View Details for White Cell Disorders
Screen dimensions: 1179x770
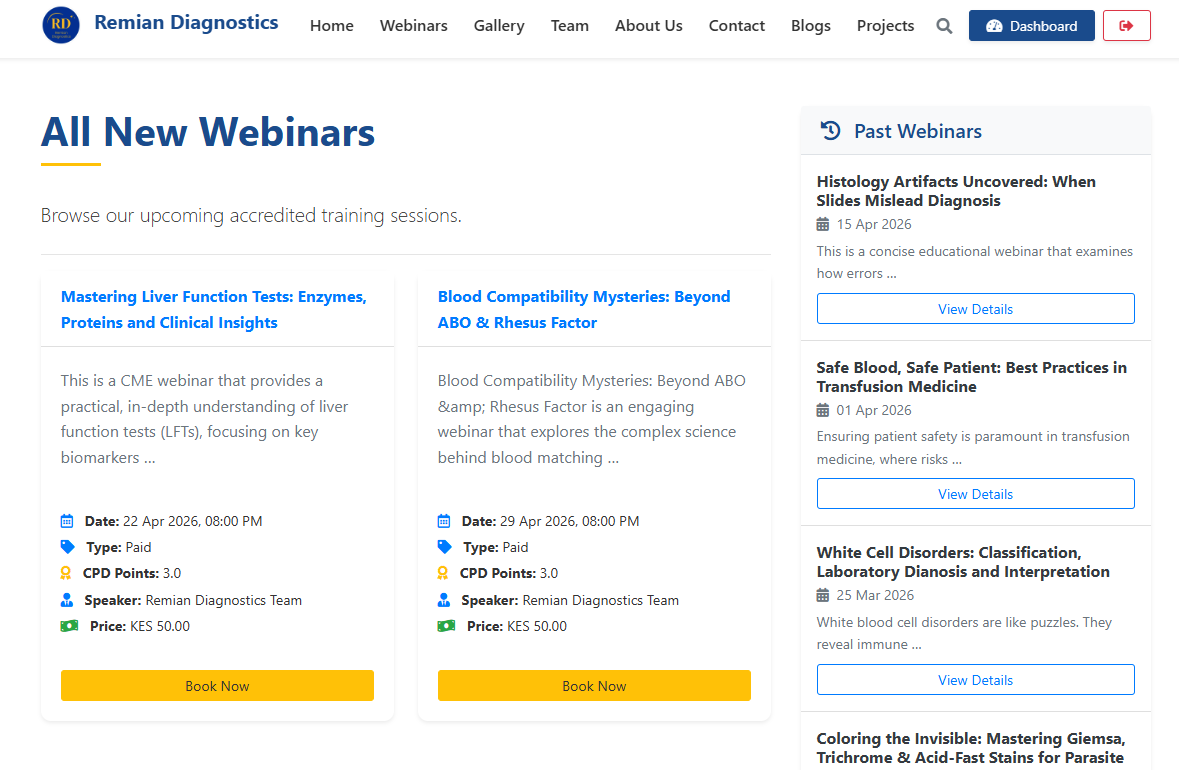975,680
